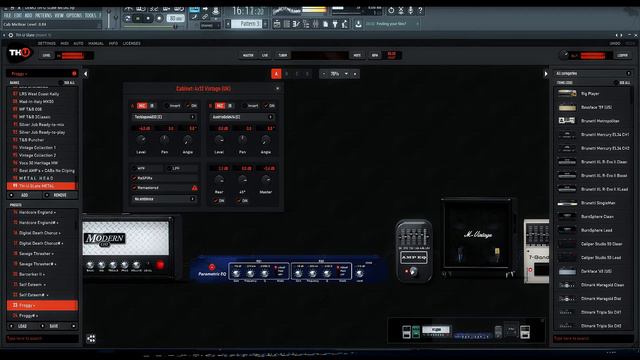Screen dimensions: 640x360
Task: Click the TH-U logo icon
Action: [x=20, y=53]
